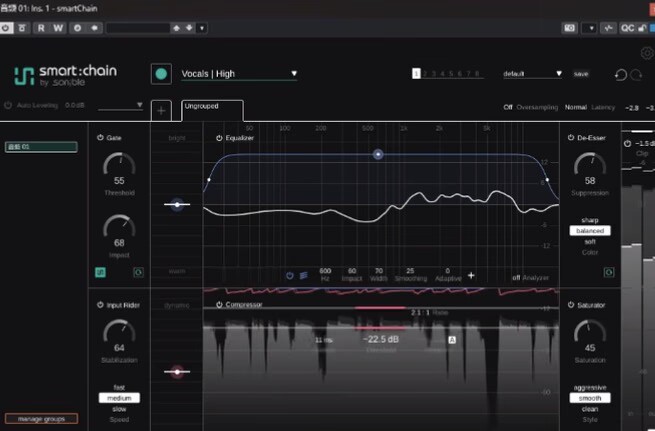Toggle the EQ band blue power icon
Image resolution: width=655 pixels, height=431 pixels.
point(289,275)
